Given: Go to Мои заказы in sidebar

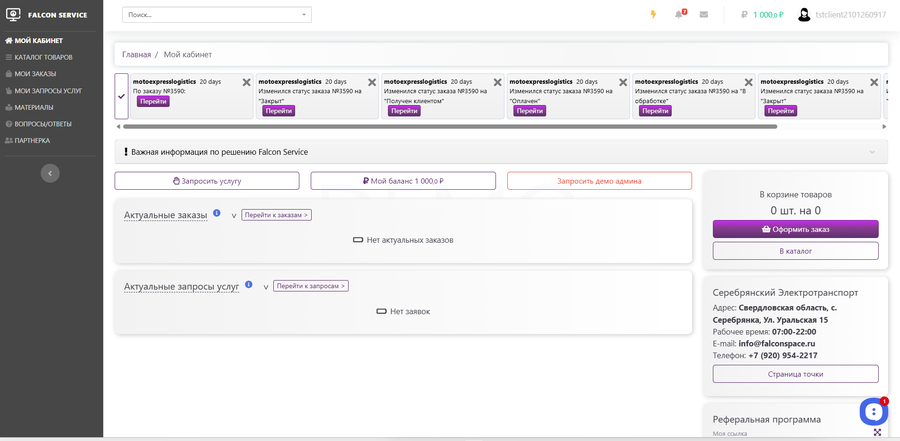Looking at the screenshot, I should (35, 74).
